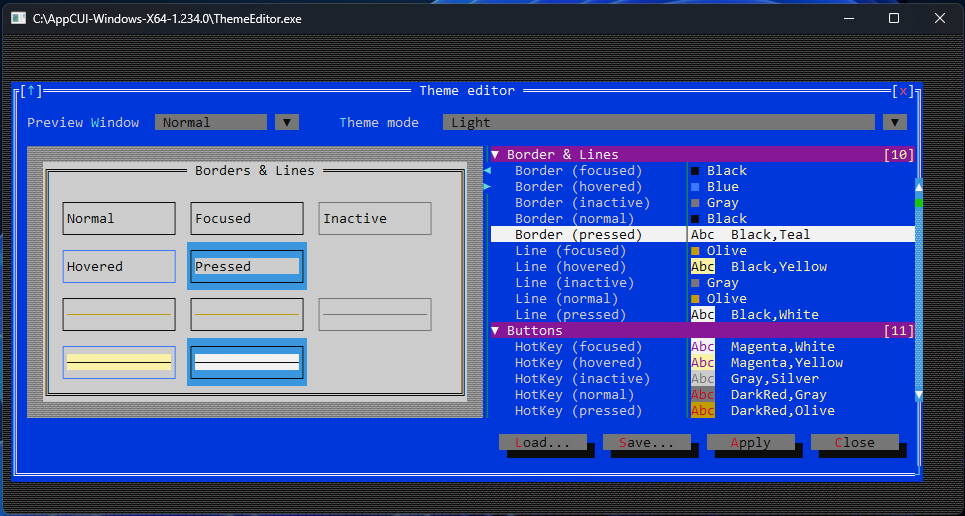Click the [10] item count of Border & Lines
The height and width of the screenshot is (516, 965).
pos(899,155)
